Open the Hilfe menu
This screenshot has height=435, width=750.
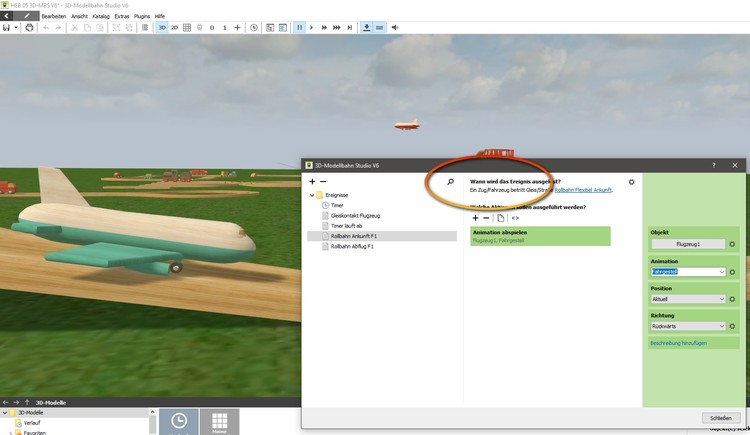pyautogui.click(x=160, y=16)
